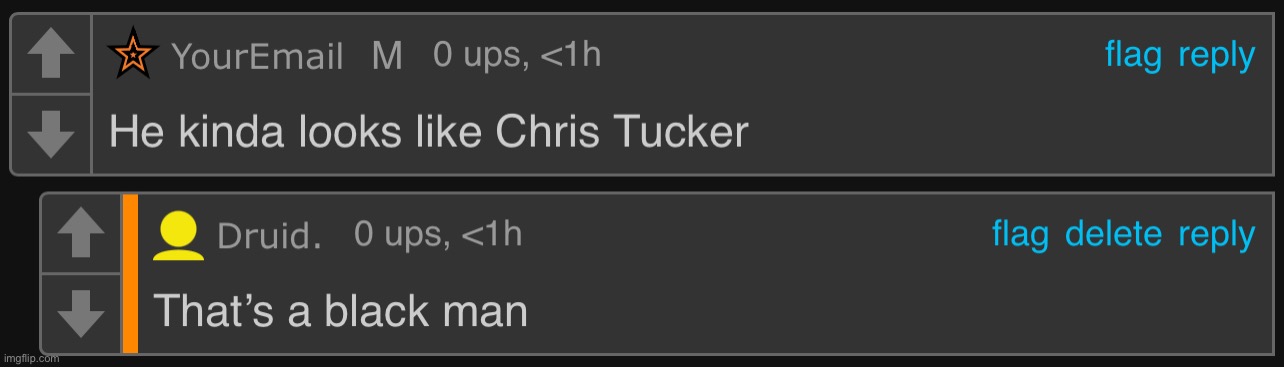The height and width of the screenshot is (367, 1284).
Task: Click the text 'That's a black man'
Action: point(340,311)
